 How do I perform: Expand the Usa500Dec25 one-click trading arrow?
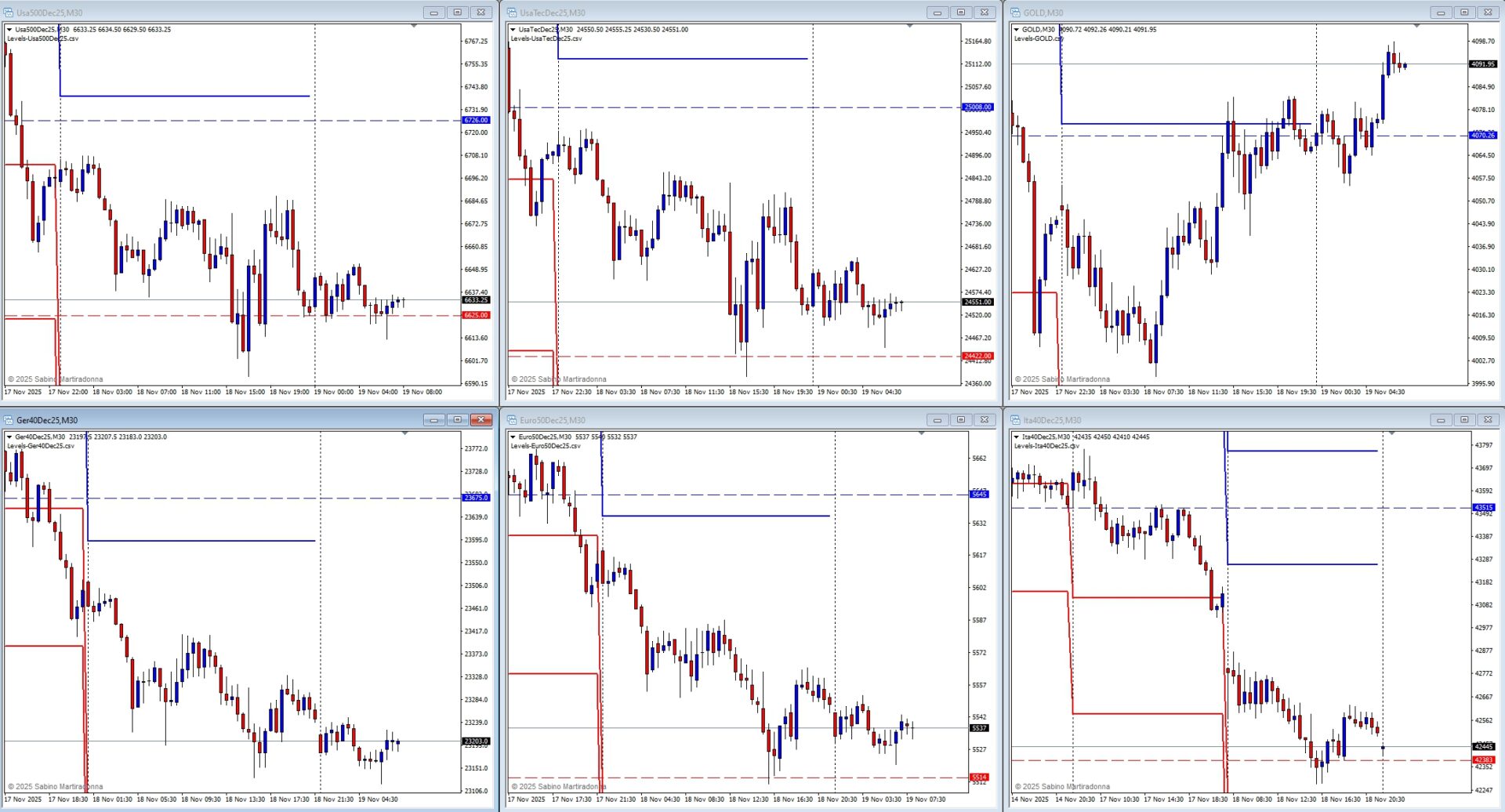pos(9,30)
